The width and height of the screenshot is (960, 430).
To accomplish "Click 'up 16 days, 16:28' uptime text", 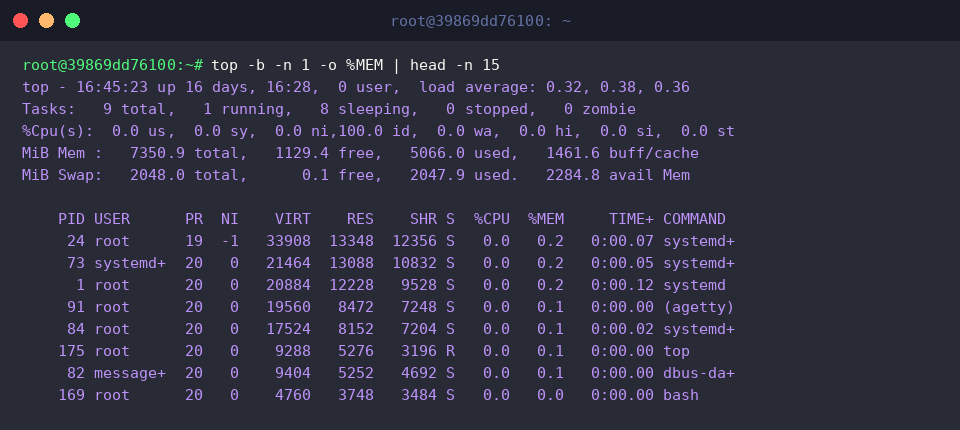I will point(233,87).
